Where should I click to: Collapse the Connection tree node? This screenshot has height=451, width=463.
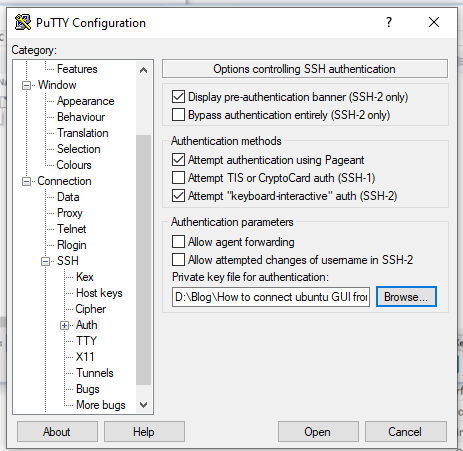[26, 181]
